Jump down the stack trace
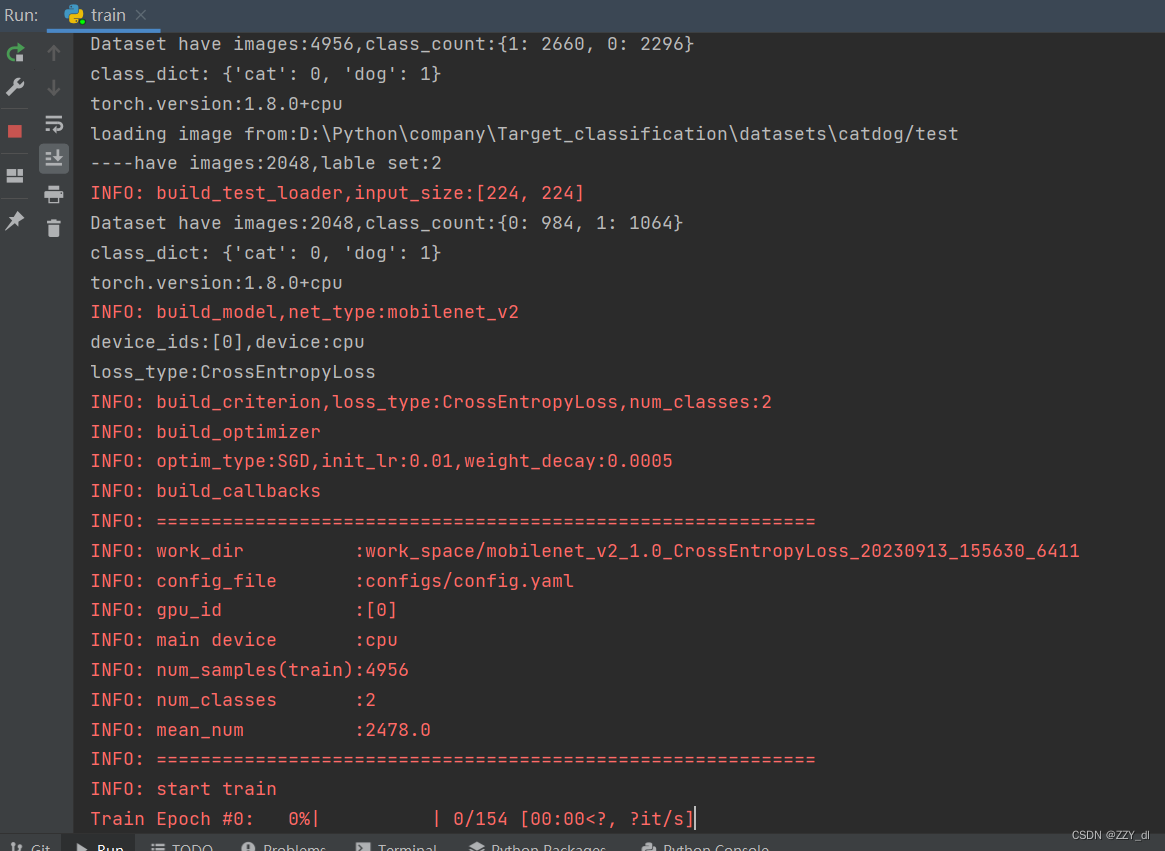This screenshot has height=851, width=1165. (54, 88)
